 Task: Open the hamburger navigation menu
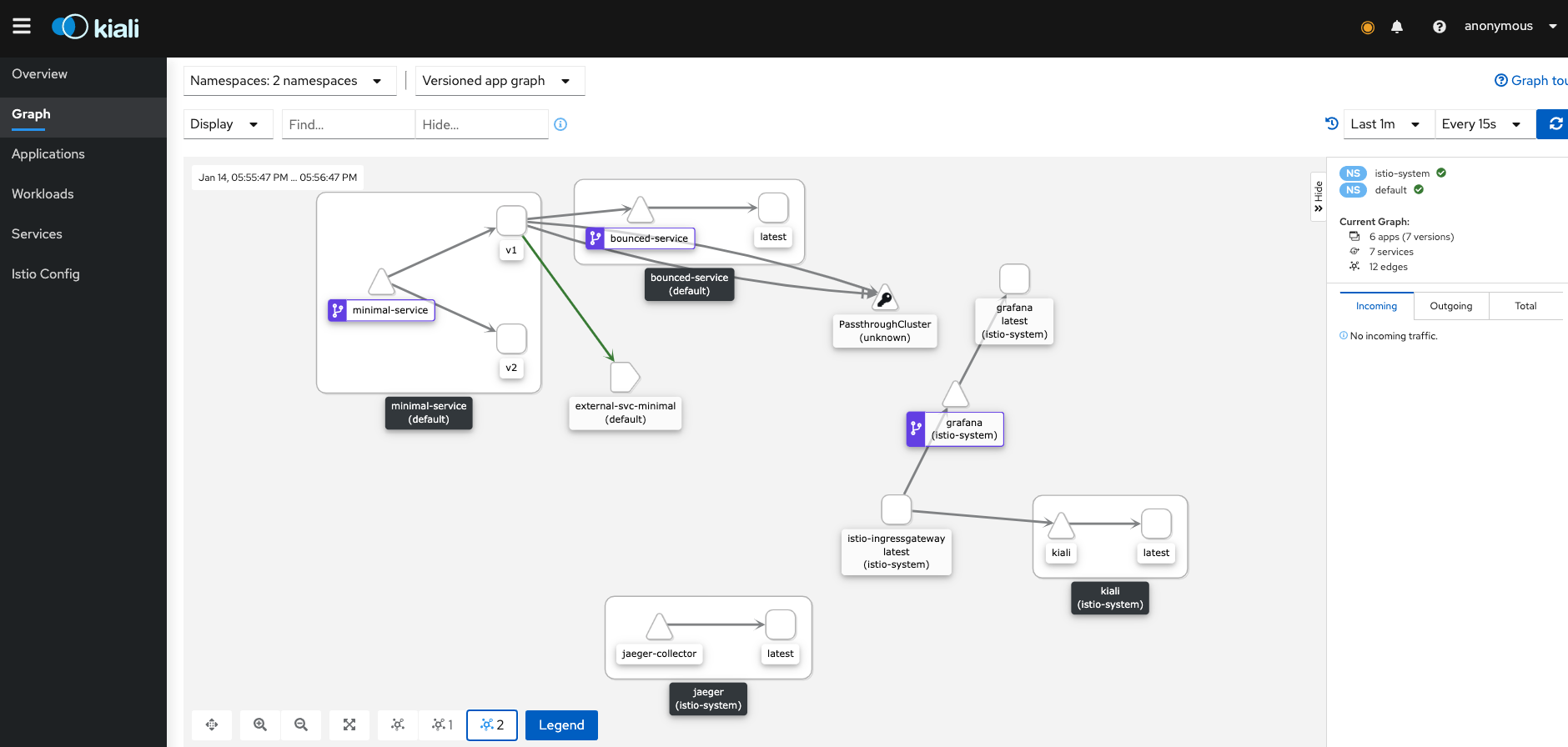[x=22, y=27]
